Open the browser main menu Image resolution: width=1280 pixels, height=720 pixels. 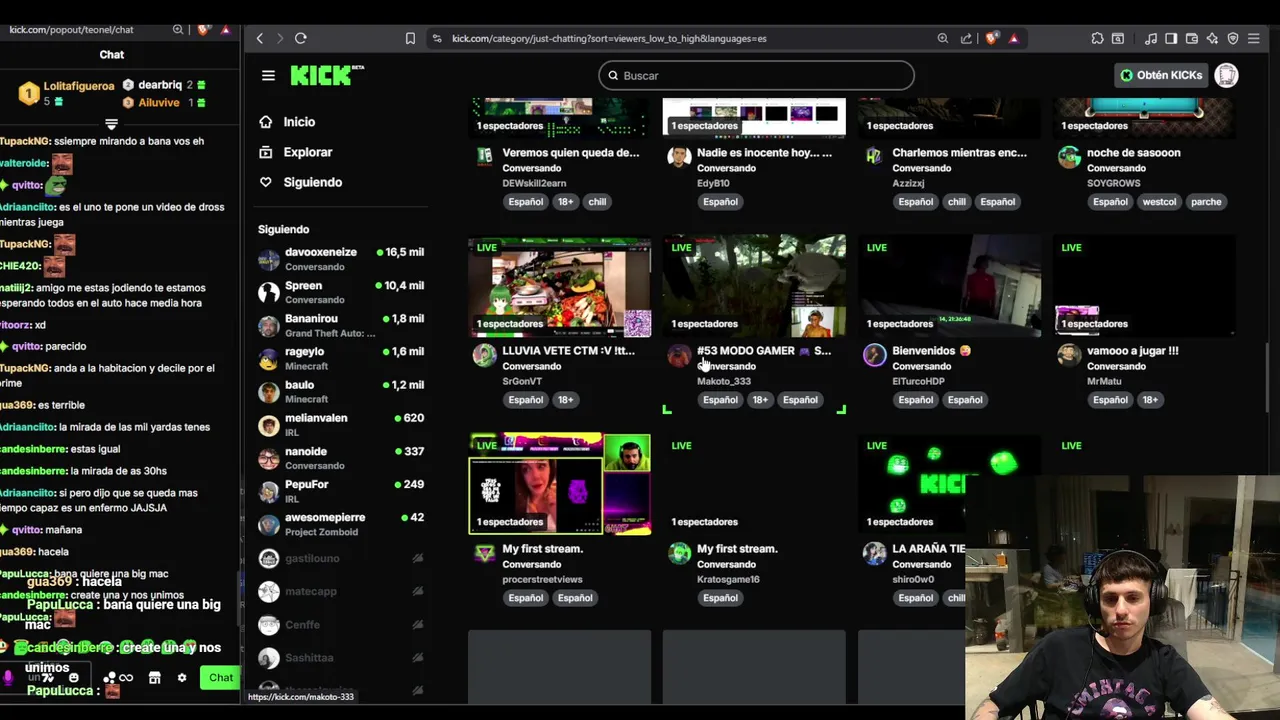[x=1254, y=38]
